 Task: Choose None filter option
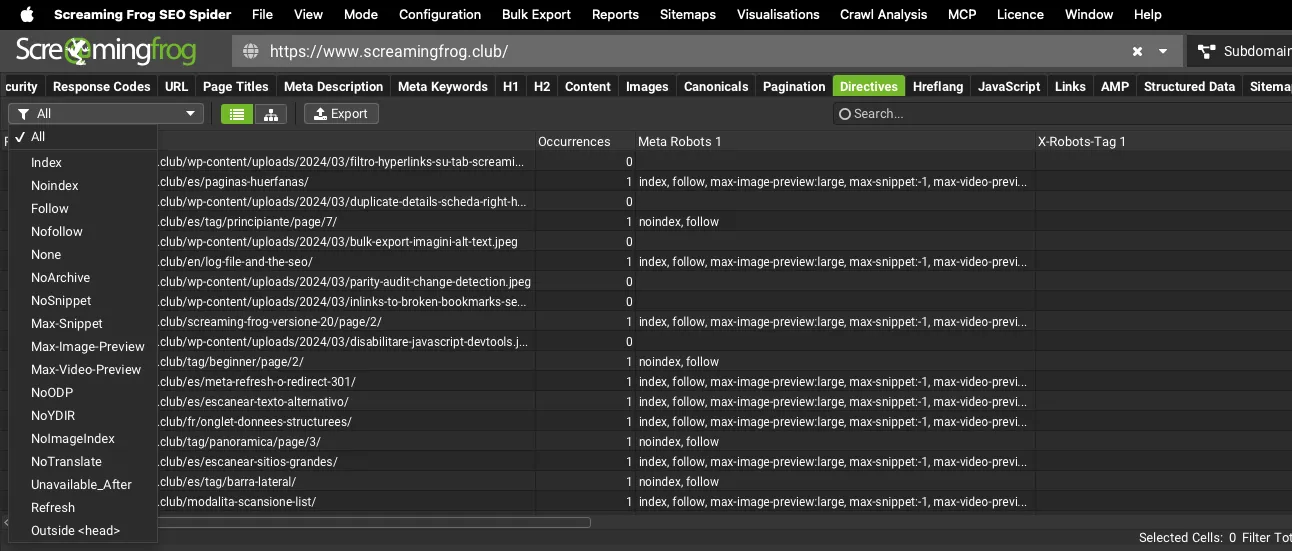83,254
